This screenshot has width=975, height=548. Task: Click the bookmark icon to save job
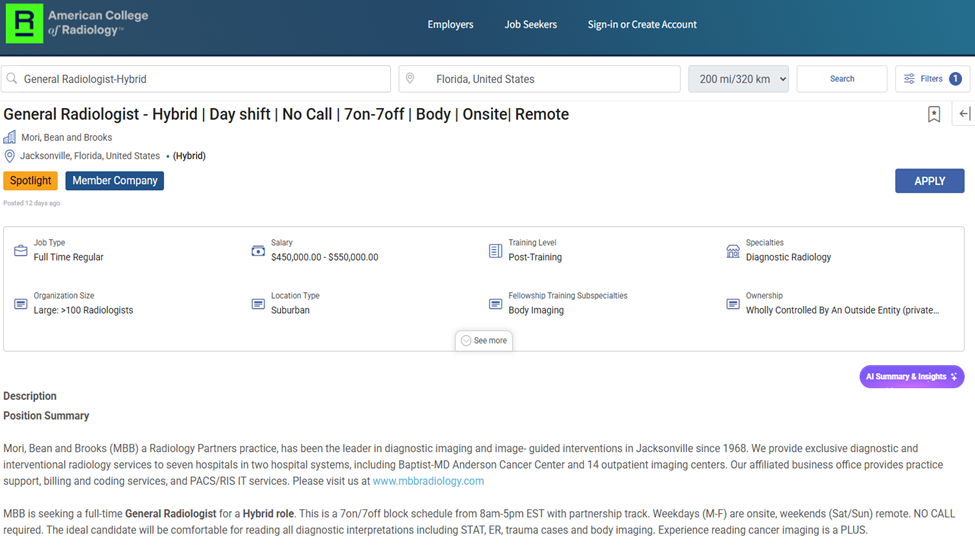[x=933, y=115]
